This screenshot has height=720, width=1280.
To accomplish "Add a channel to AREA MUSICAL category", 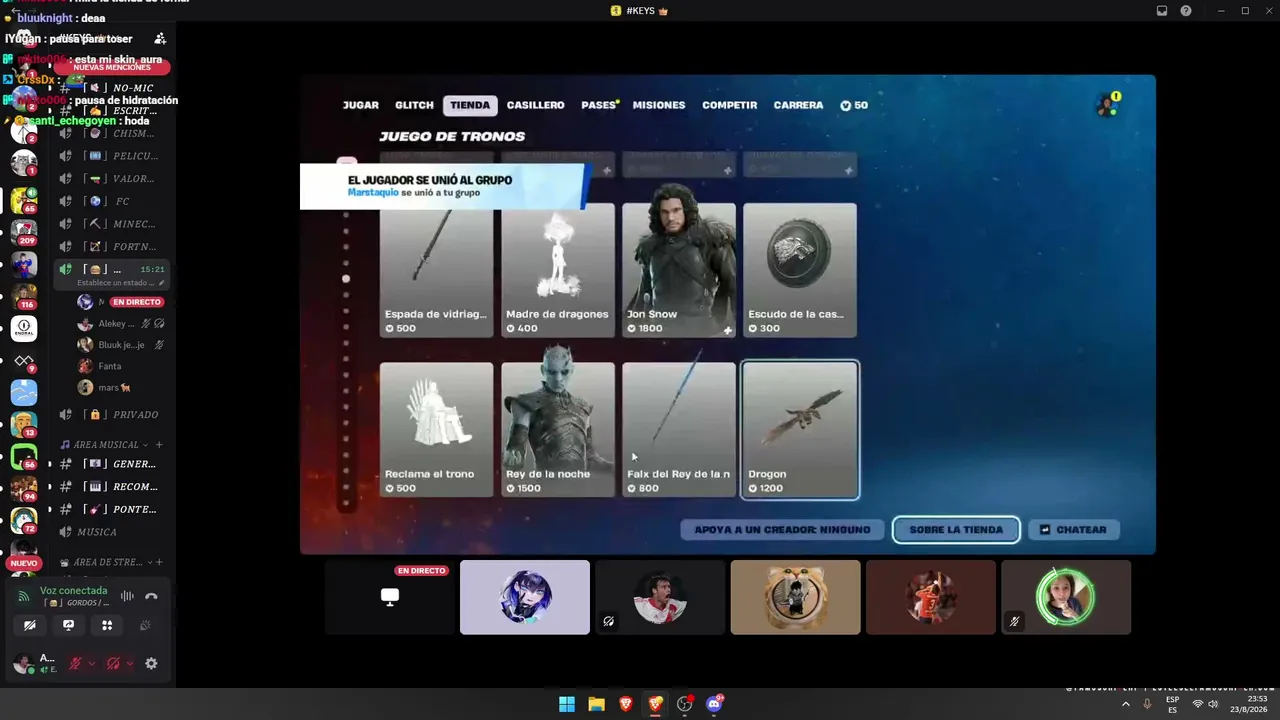I will click(159, 444).
